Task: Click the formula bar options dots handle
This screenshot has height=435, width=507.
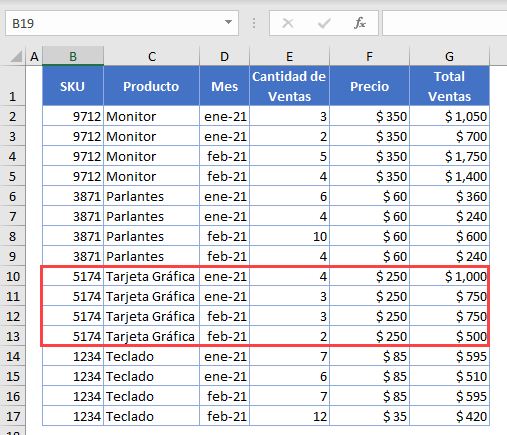Action: click(x=254, y=23)
